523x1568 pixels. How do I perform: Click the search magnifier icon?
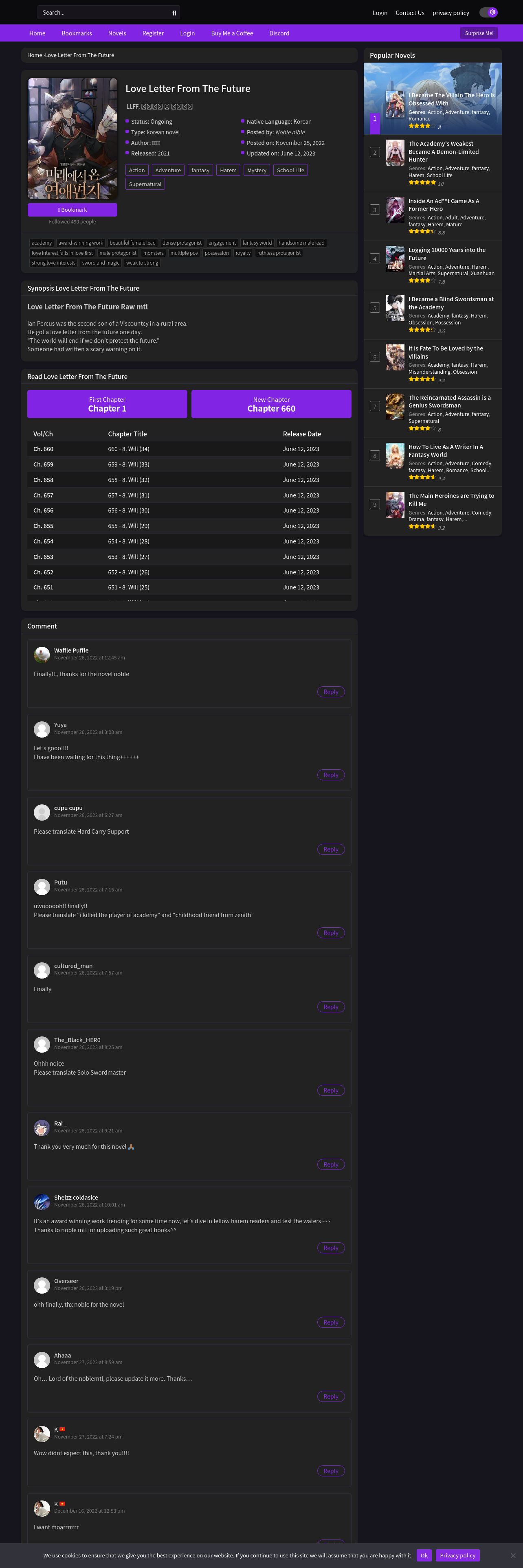pyautogui.click(x=174, y=13)
